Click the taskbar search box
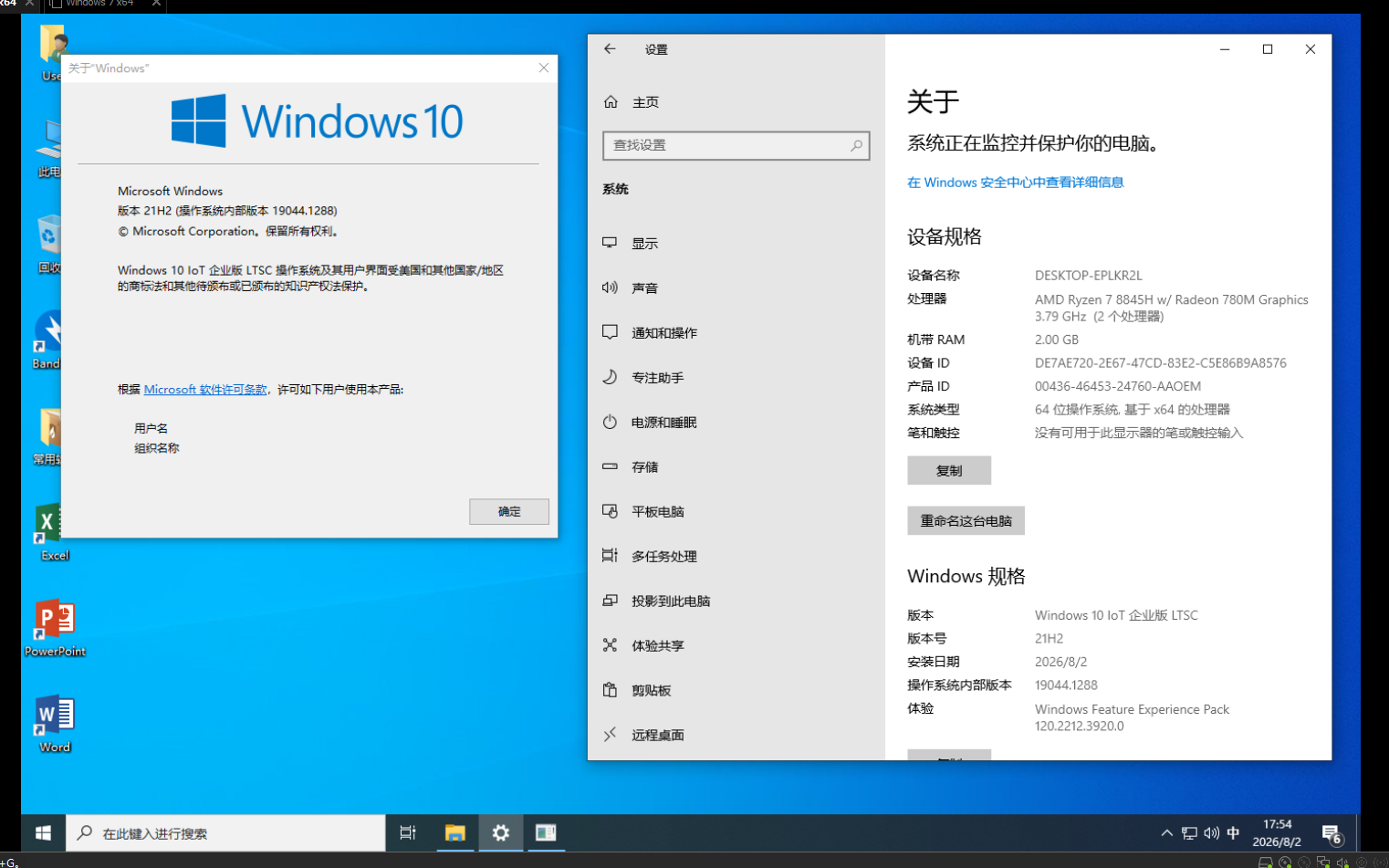Image resolution: width=1389 pixels, height=868 pixels. pos(225,833)
